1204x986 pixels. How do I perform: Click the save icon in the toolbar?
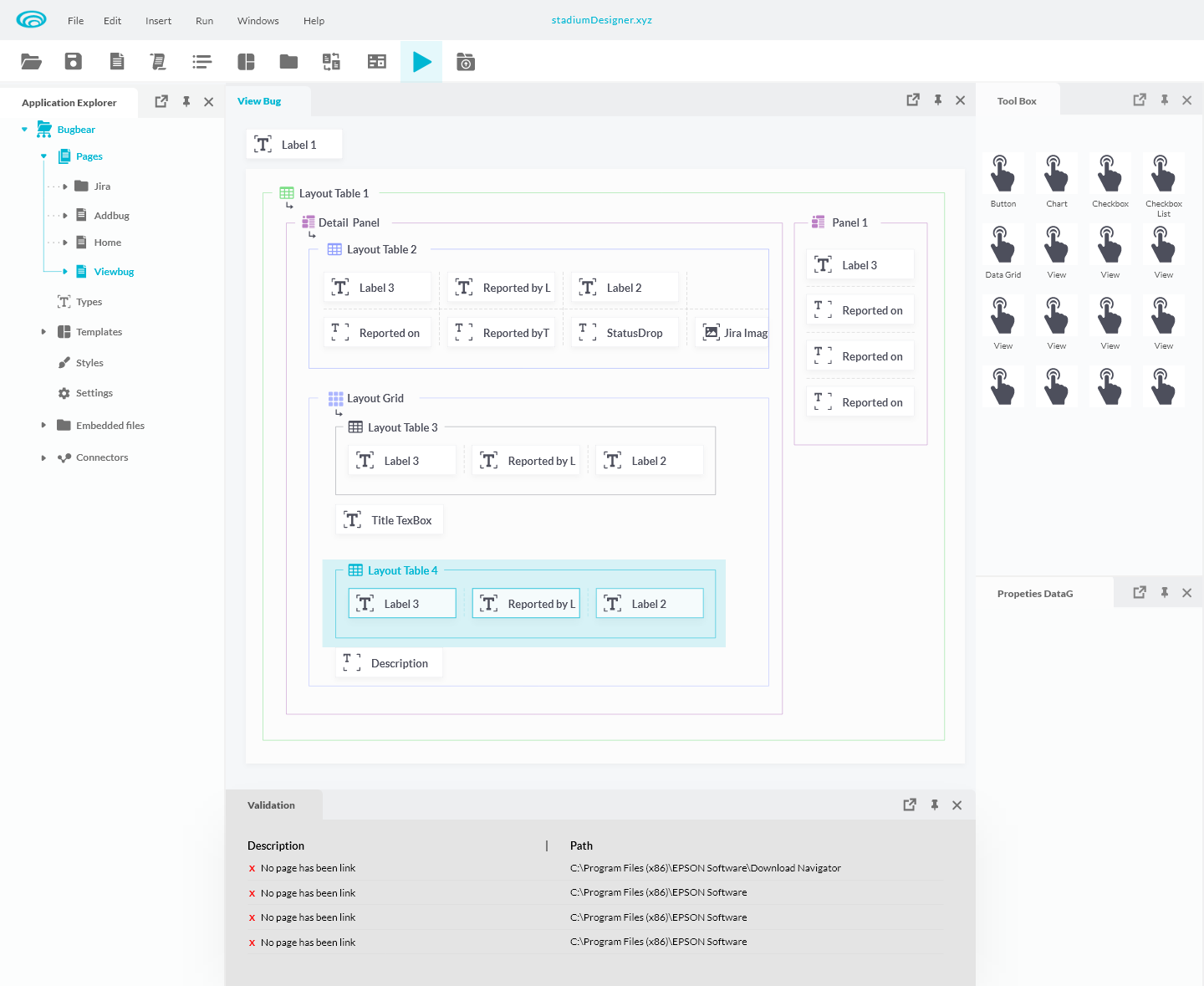[x=73, y=61]
